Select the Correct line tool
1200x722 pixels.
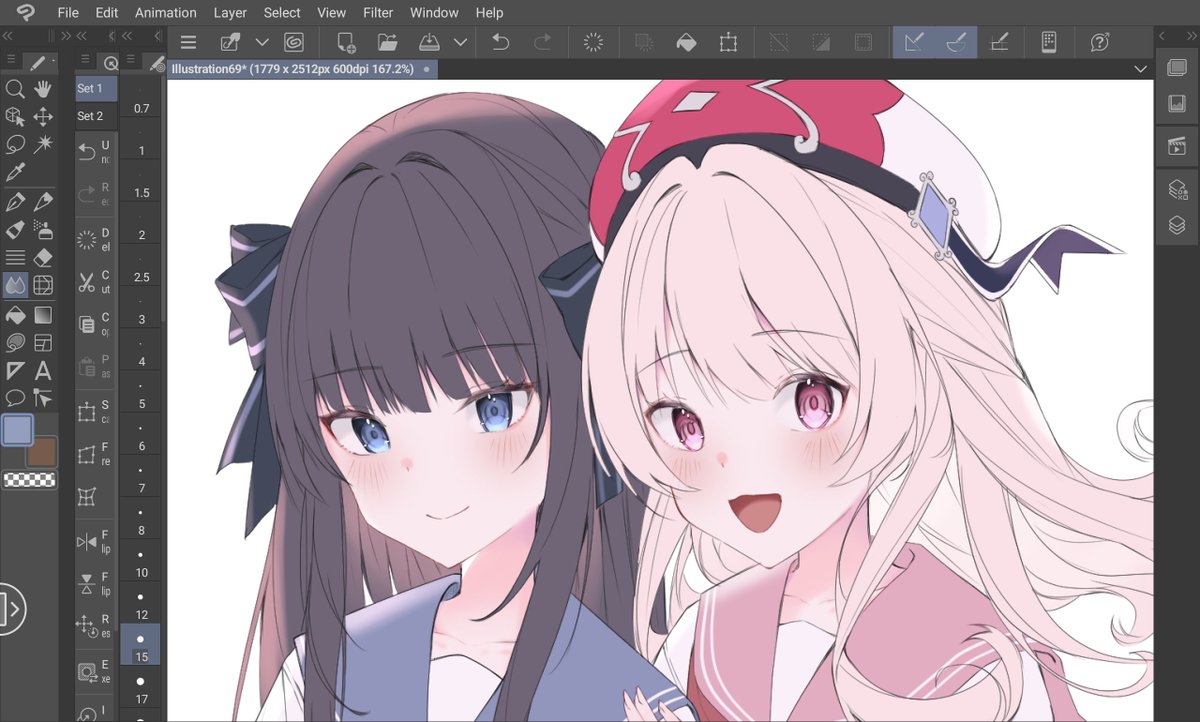click(x=43, y=398)
